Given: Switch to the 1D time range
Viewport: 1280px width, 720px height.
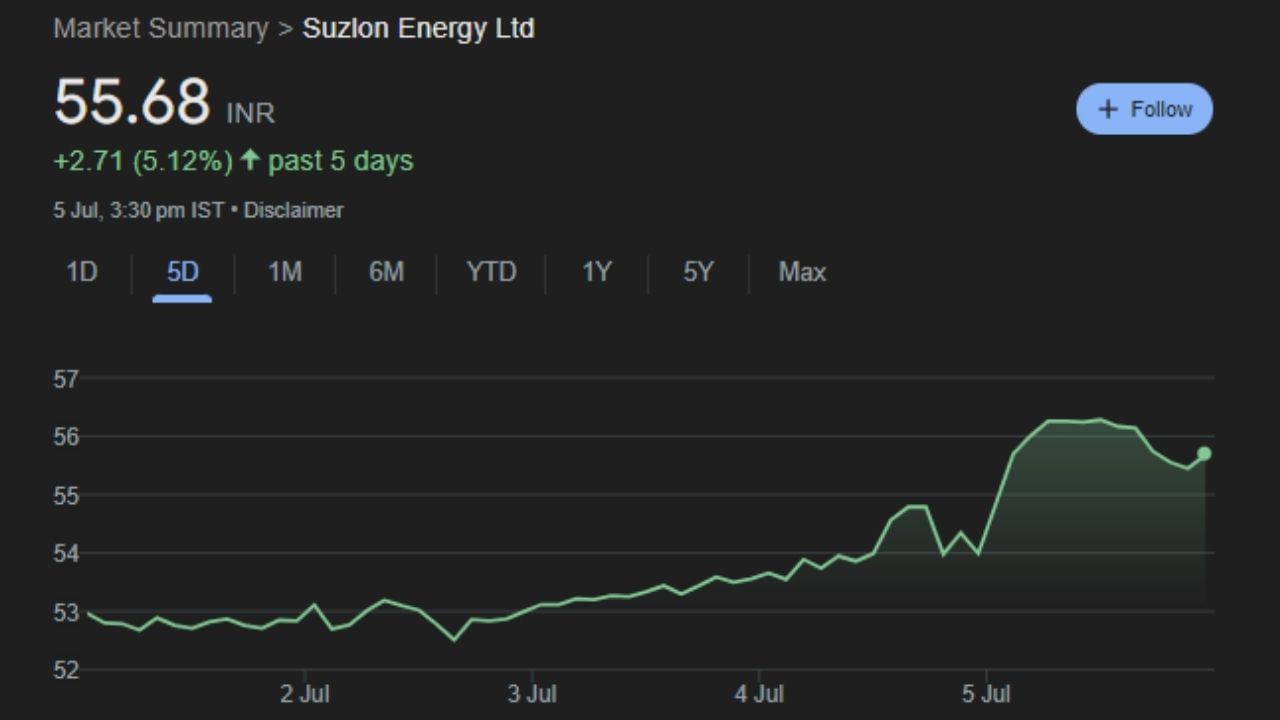Looking at the screenshot, I should [x=81, y=272].
